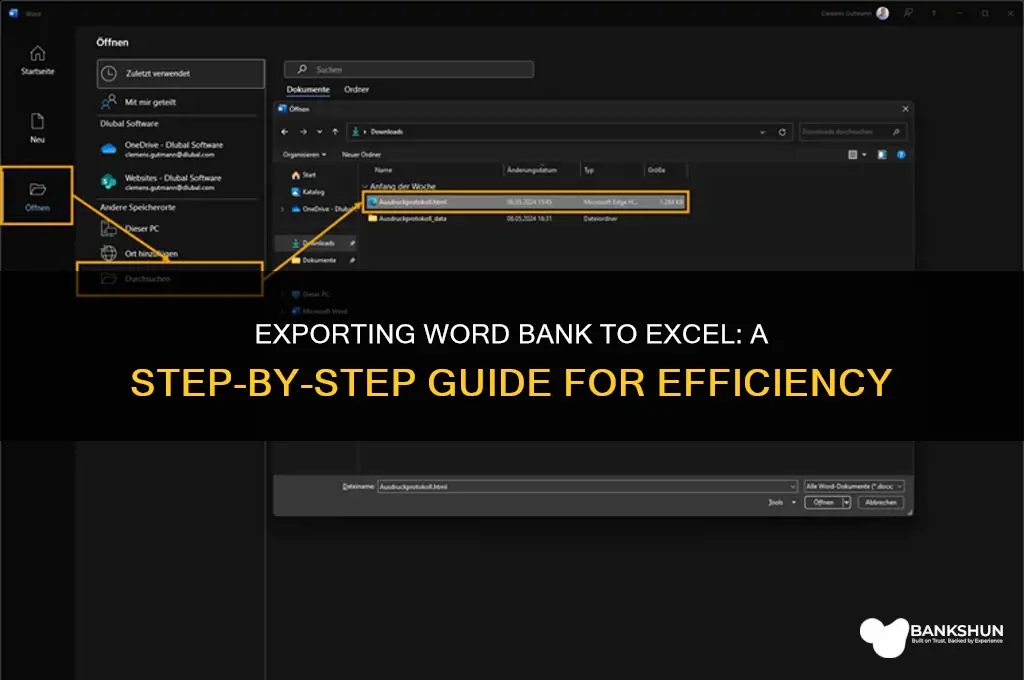Click the Abbrechen button

pos(881,503)
